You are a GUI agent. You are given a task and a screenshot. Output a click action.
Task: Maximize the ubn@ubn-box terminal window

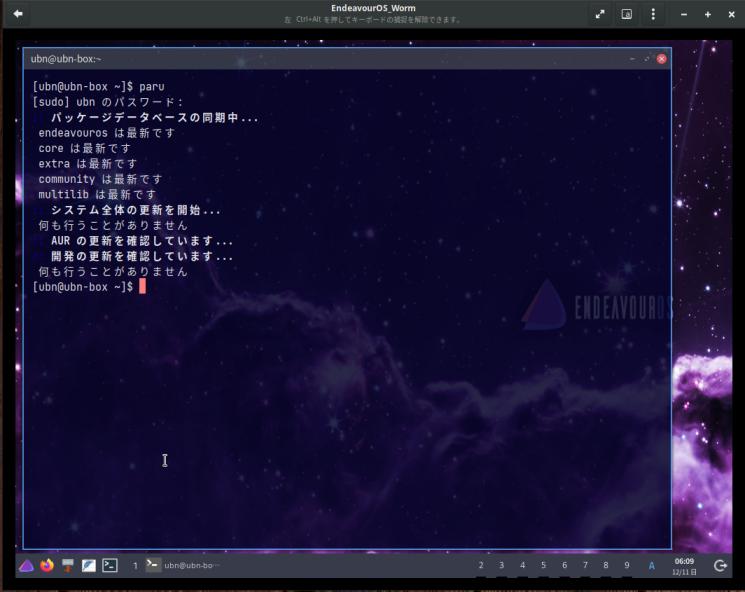click(647, 59)
